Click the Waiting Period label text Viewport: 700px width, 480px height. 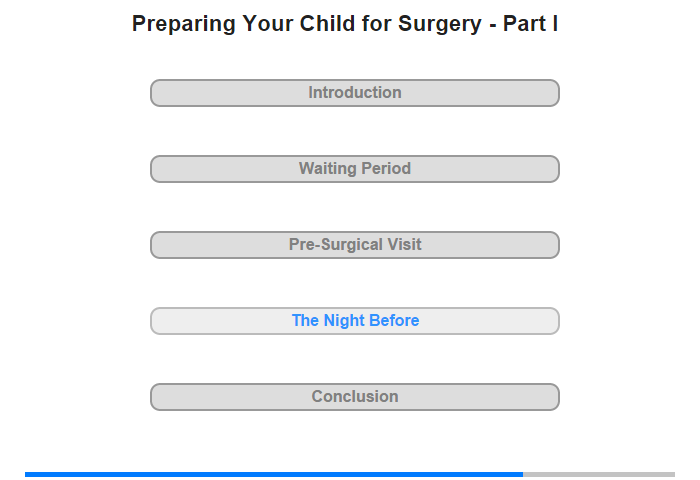pyautogui.click(x=354, y=168)
